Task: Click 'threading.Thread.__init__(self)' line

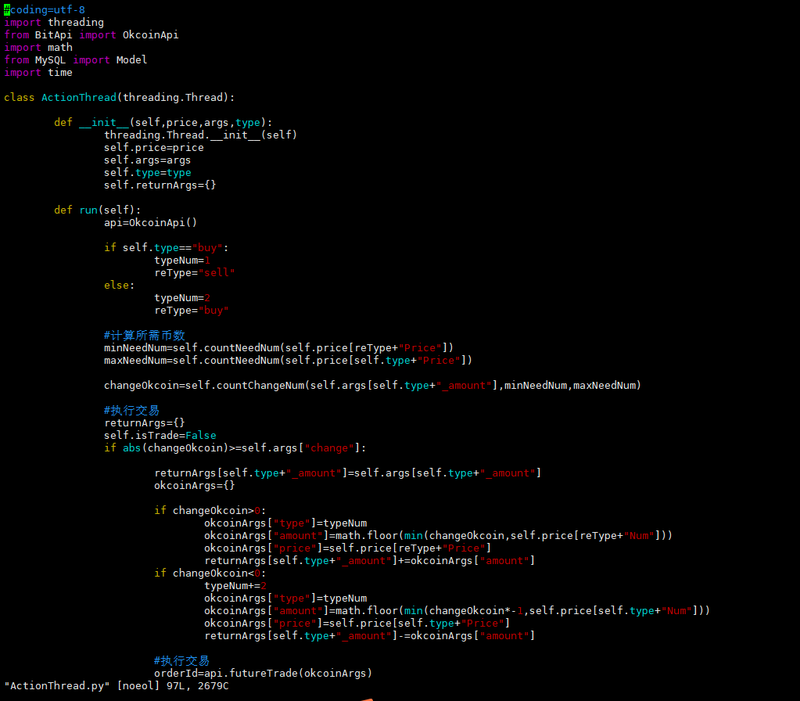Action: 201,135
